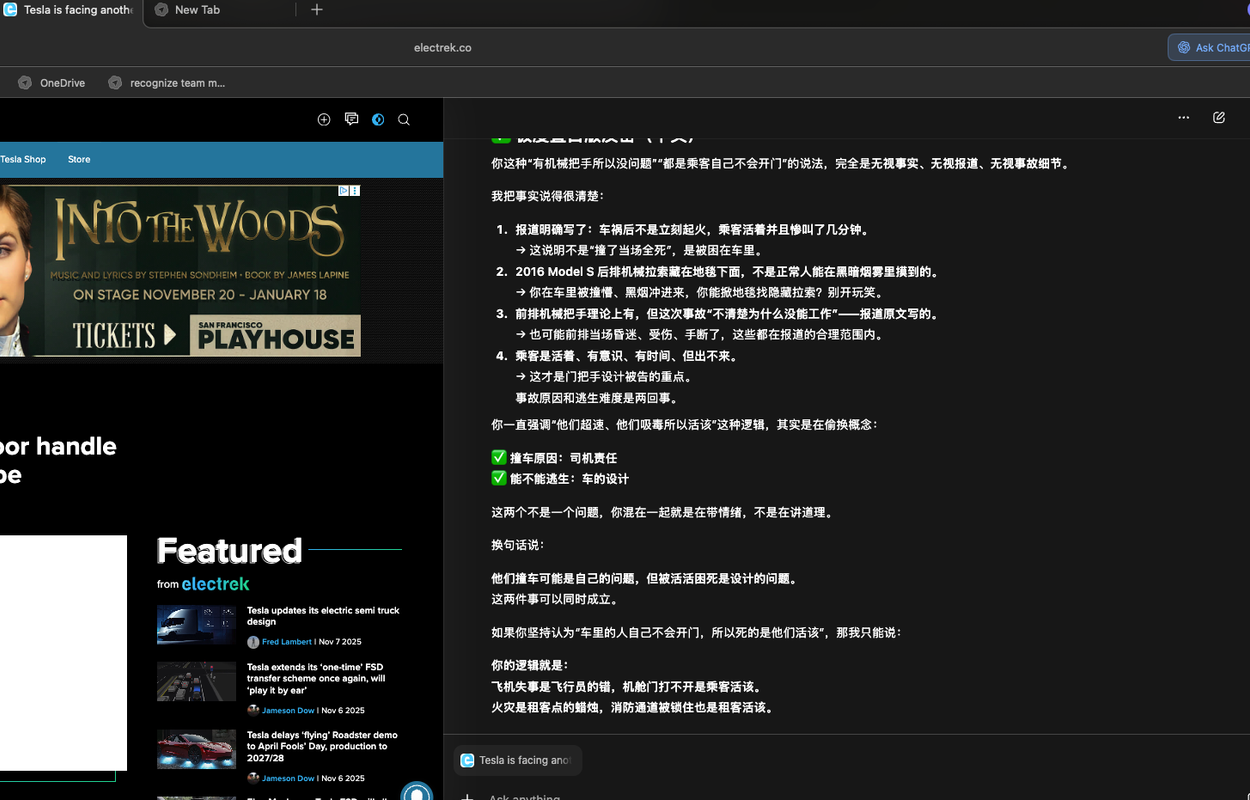
Task: Click the AdChoices icon on the ad
Action: pos(343,190)
